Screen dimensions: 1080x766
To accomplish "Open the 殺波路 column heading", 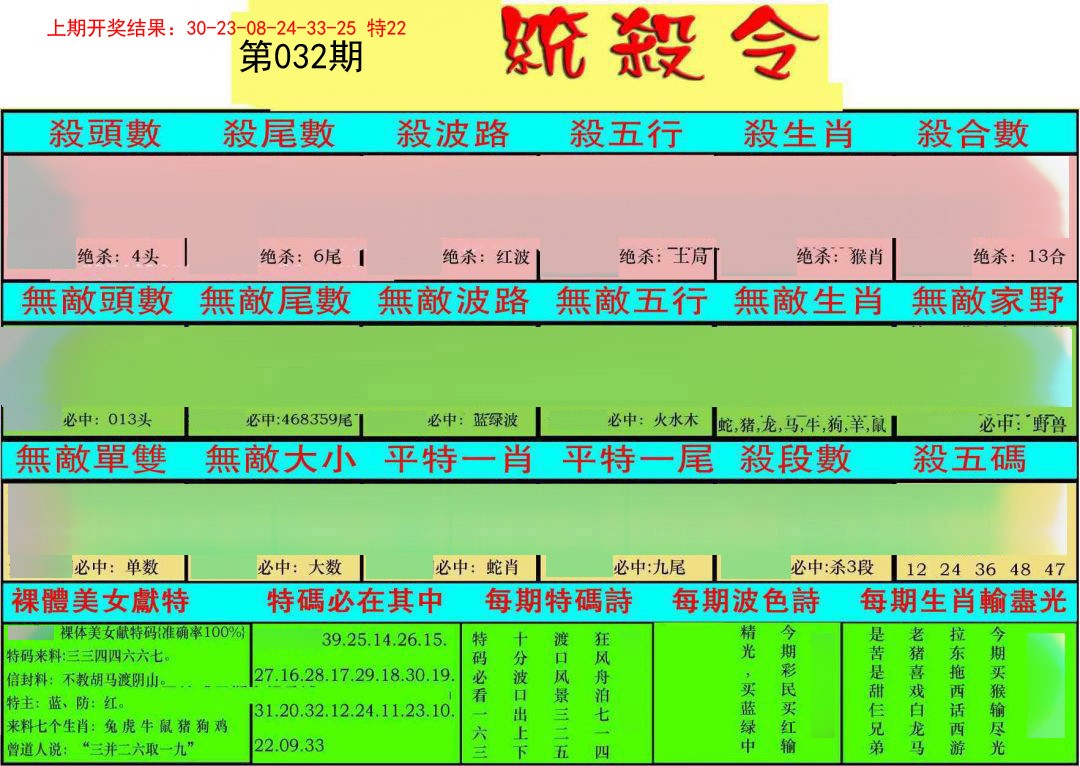I will coord(452,133).
